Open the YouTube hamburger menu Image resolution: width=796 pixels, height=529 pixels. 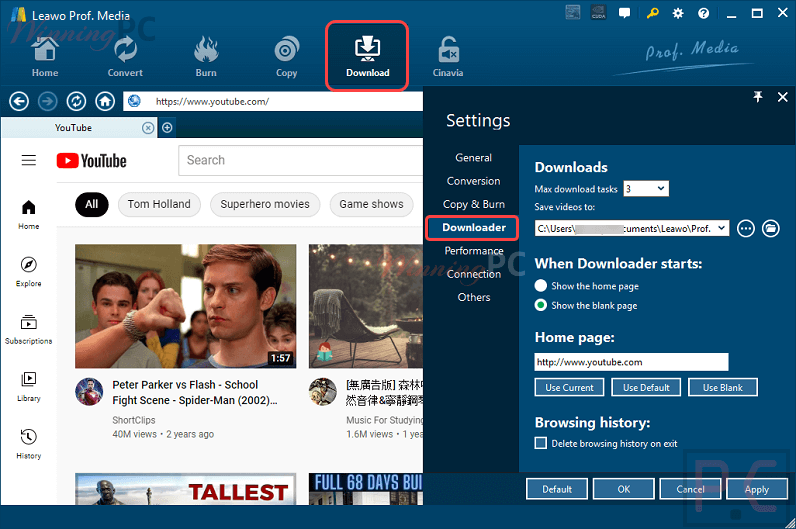[x=28, y=160]
